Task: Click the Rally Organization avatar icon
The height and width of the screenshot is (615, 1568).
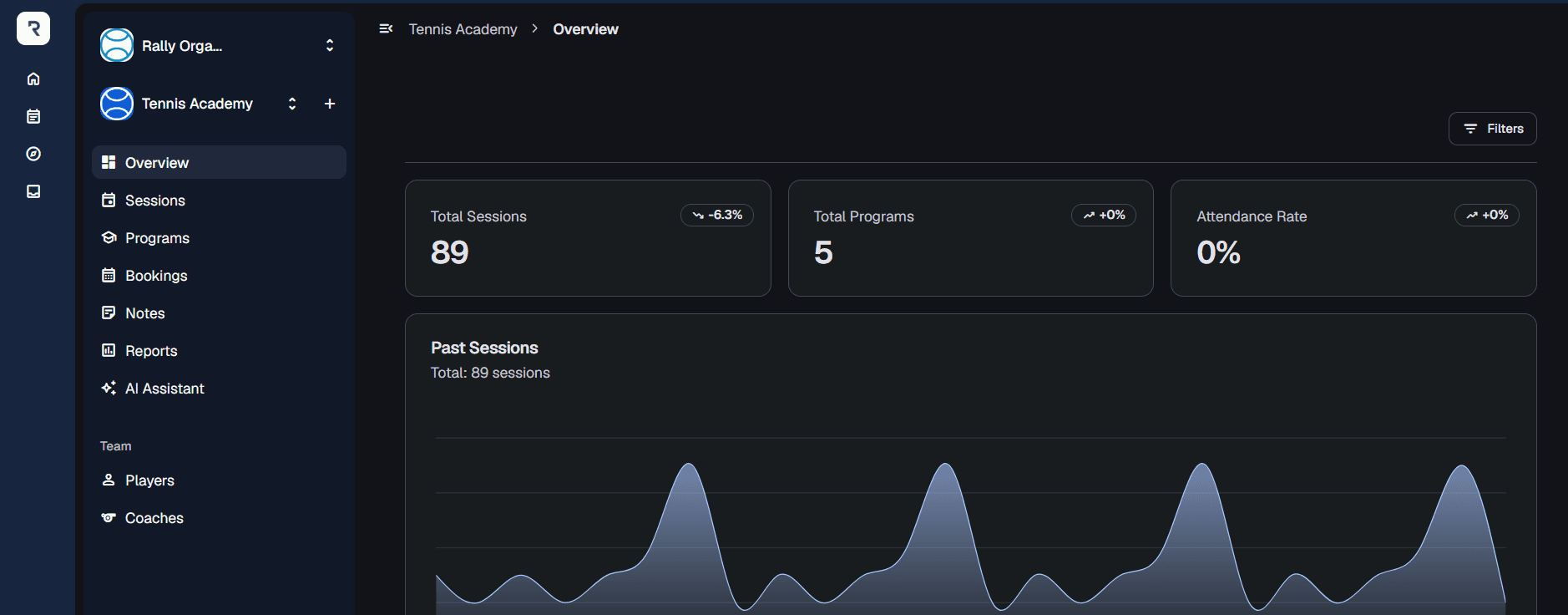Action: point(117,45)
